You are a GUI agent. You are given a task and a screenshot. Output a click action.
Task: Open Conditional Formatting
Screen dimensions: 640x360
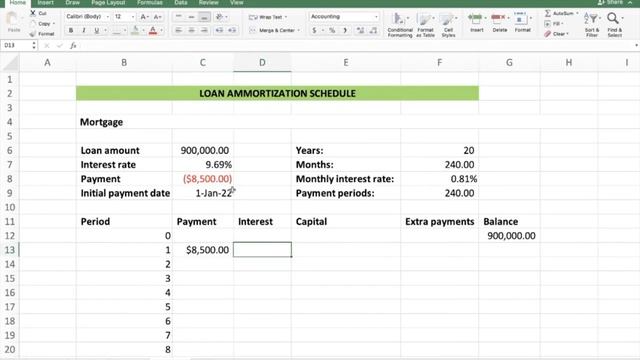[400, 24]
